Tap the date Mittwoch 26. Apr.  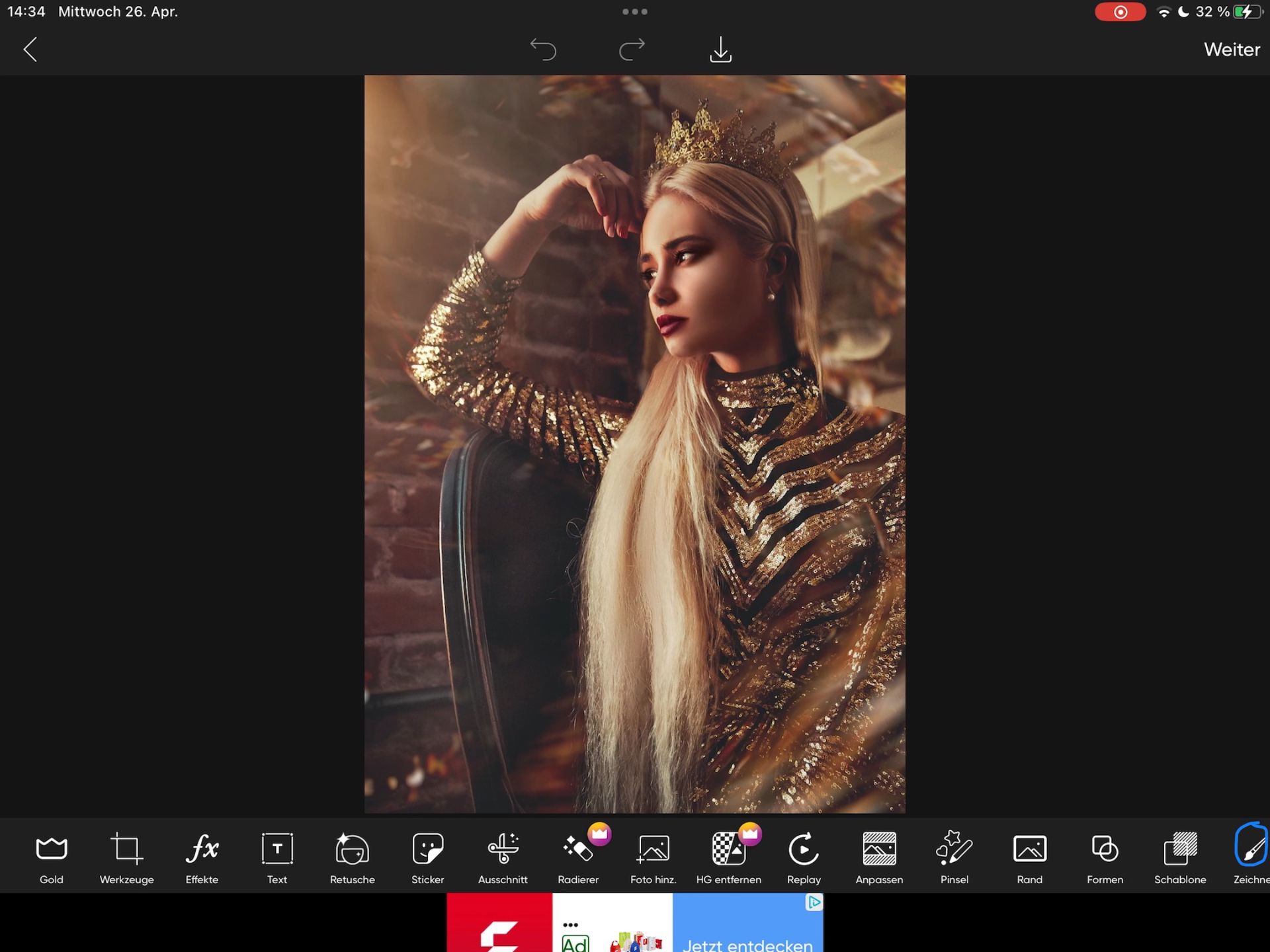coord(118,12)
